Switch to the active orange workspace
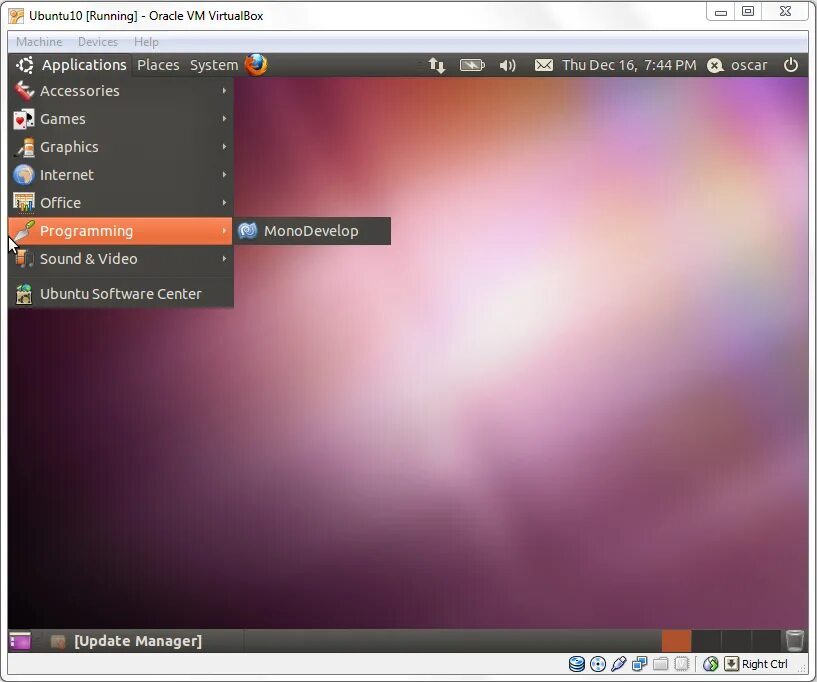 click(x=676, y=641)
